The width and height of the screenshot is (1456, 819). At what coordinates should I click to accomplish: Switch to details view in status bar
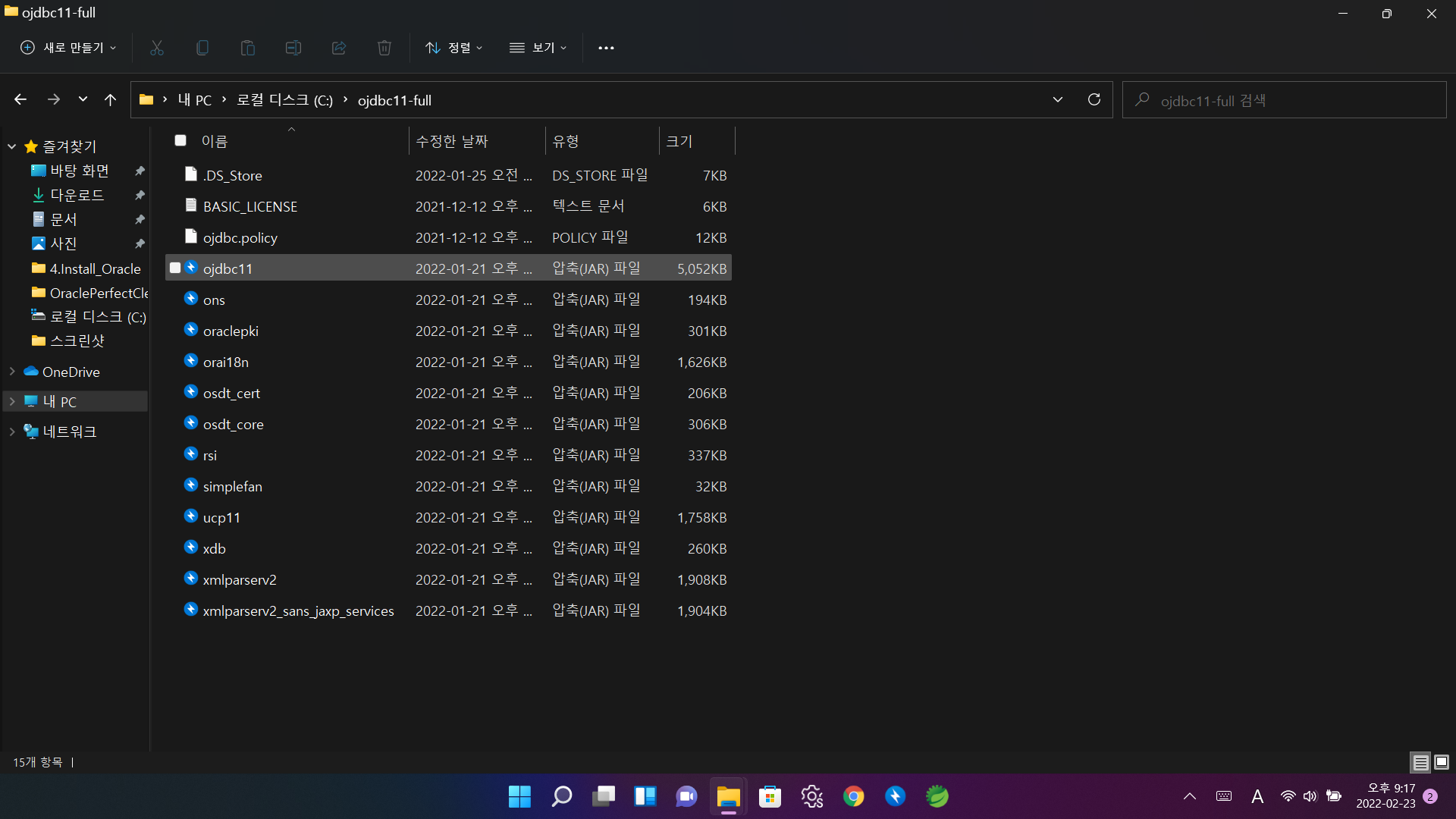(x=1420, y=762)
